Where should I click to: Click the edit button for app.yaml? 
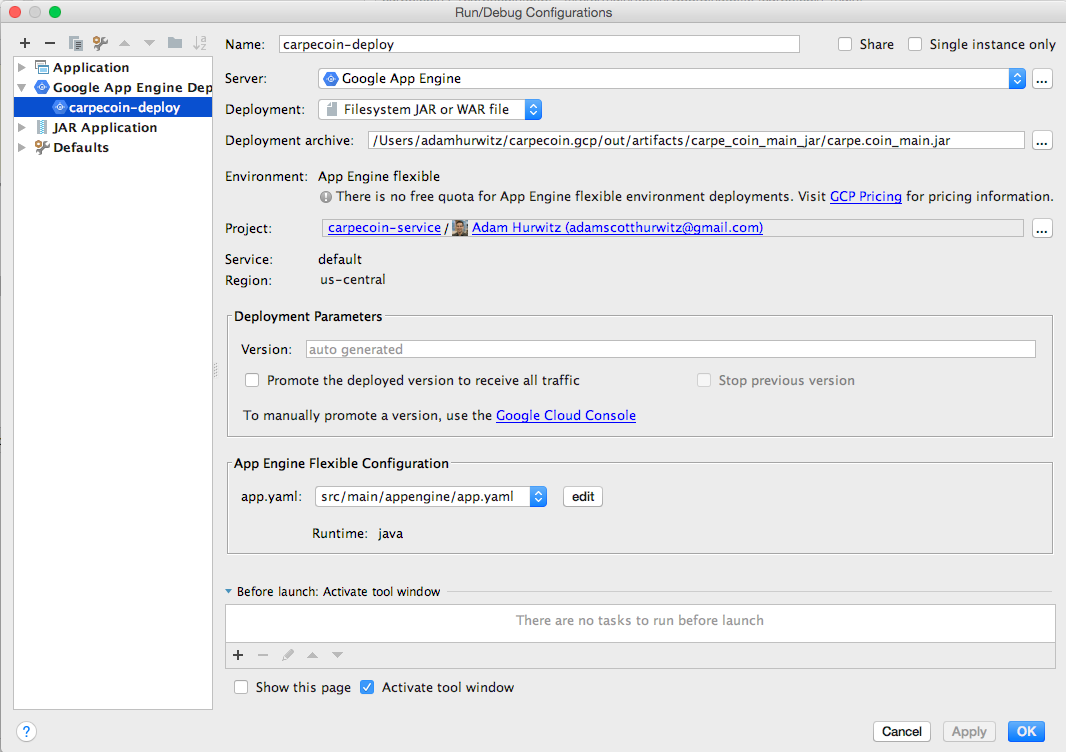click(583, 497)
